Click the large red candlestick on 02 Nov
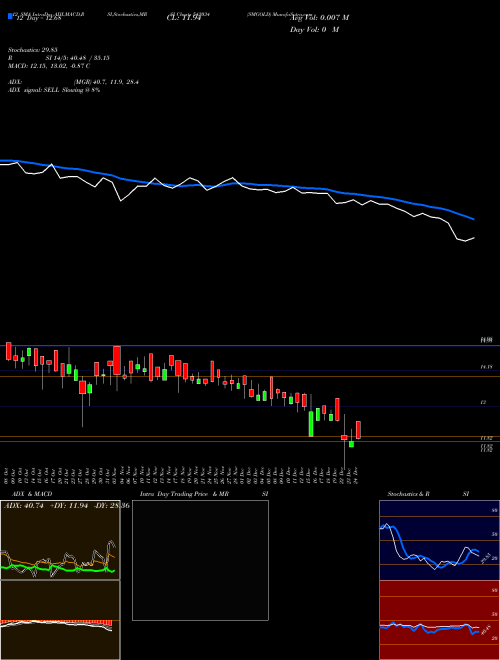The image size is (500, 660). pos(117,360)
